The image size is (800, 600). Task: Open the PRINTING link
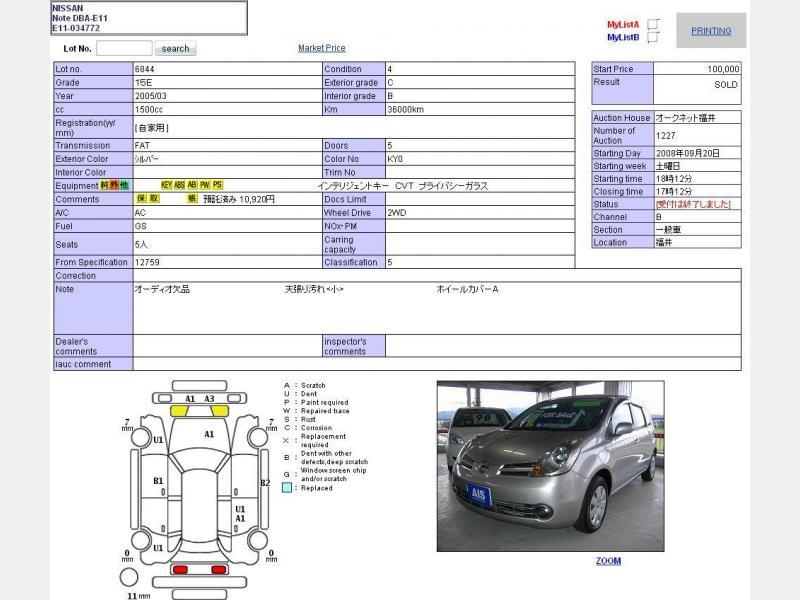coord(711,31)
